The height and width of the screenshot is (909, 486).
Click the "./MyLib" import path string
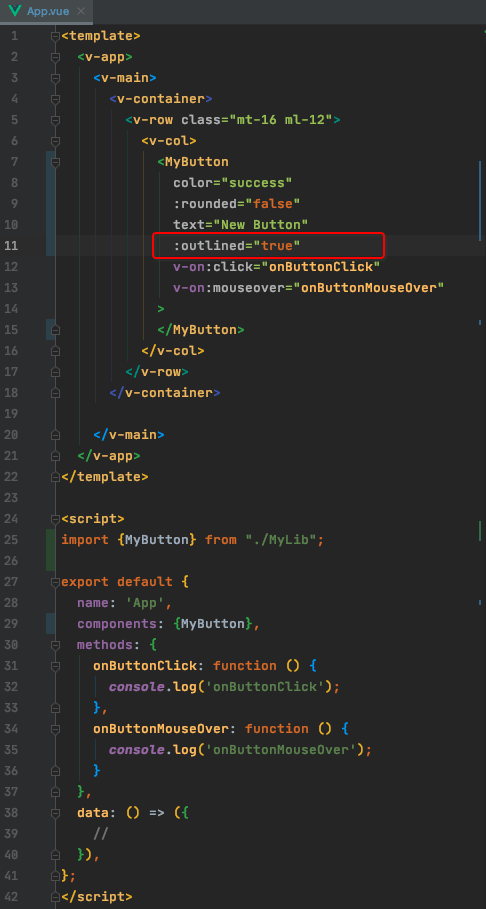point(281,540)
